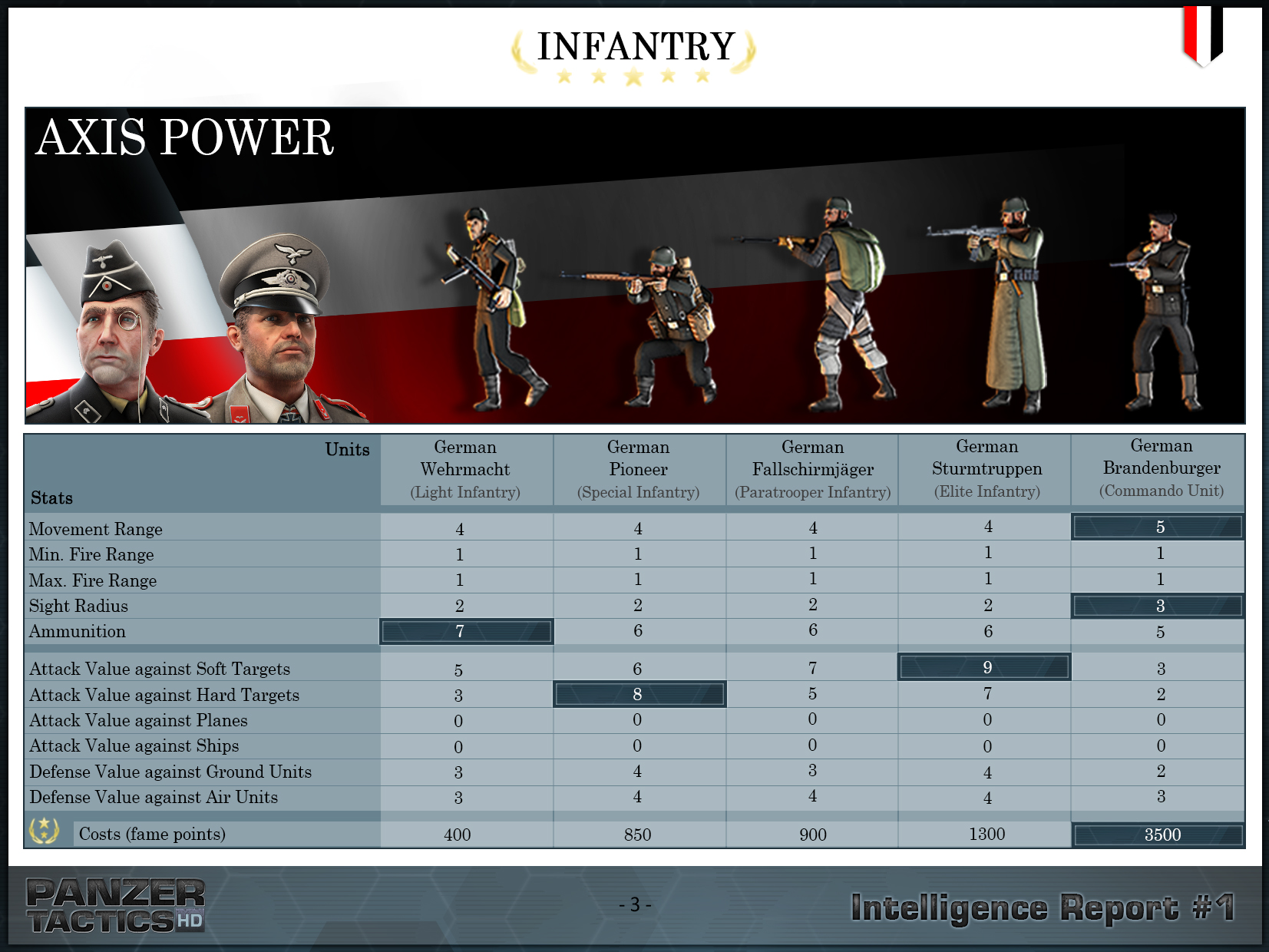1269x952 pixels.
Task: Click the page number - 3 -
Action: pos(635,905)
